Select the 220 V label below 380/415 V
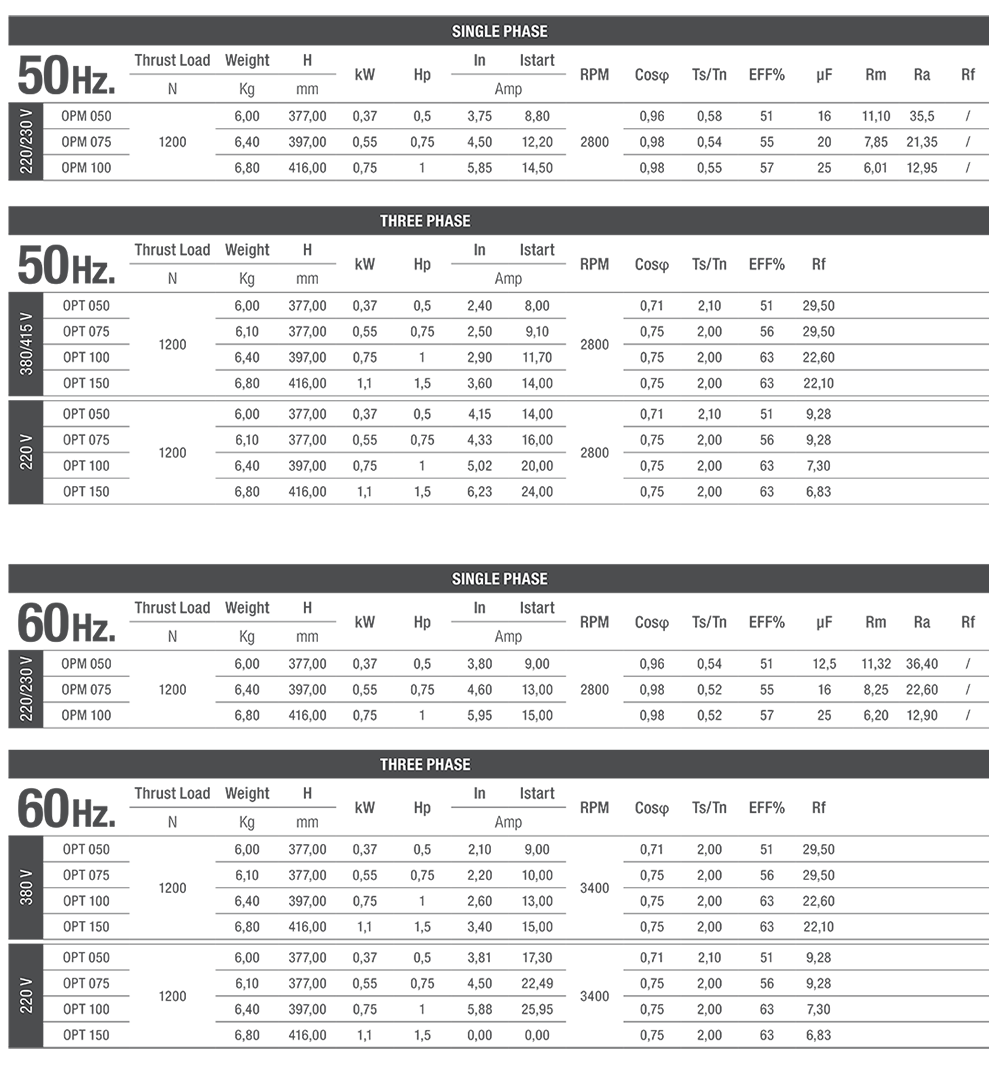Viewport: 1000px width, 1074px height. tap(27, 452)
